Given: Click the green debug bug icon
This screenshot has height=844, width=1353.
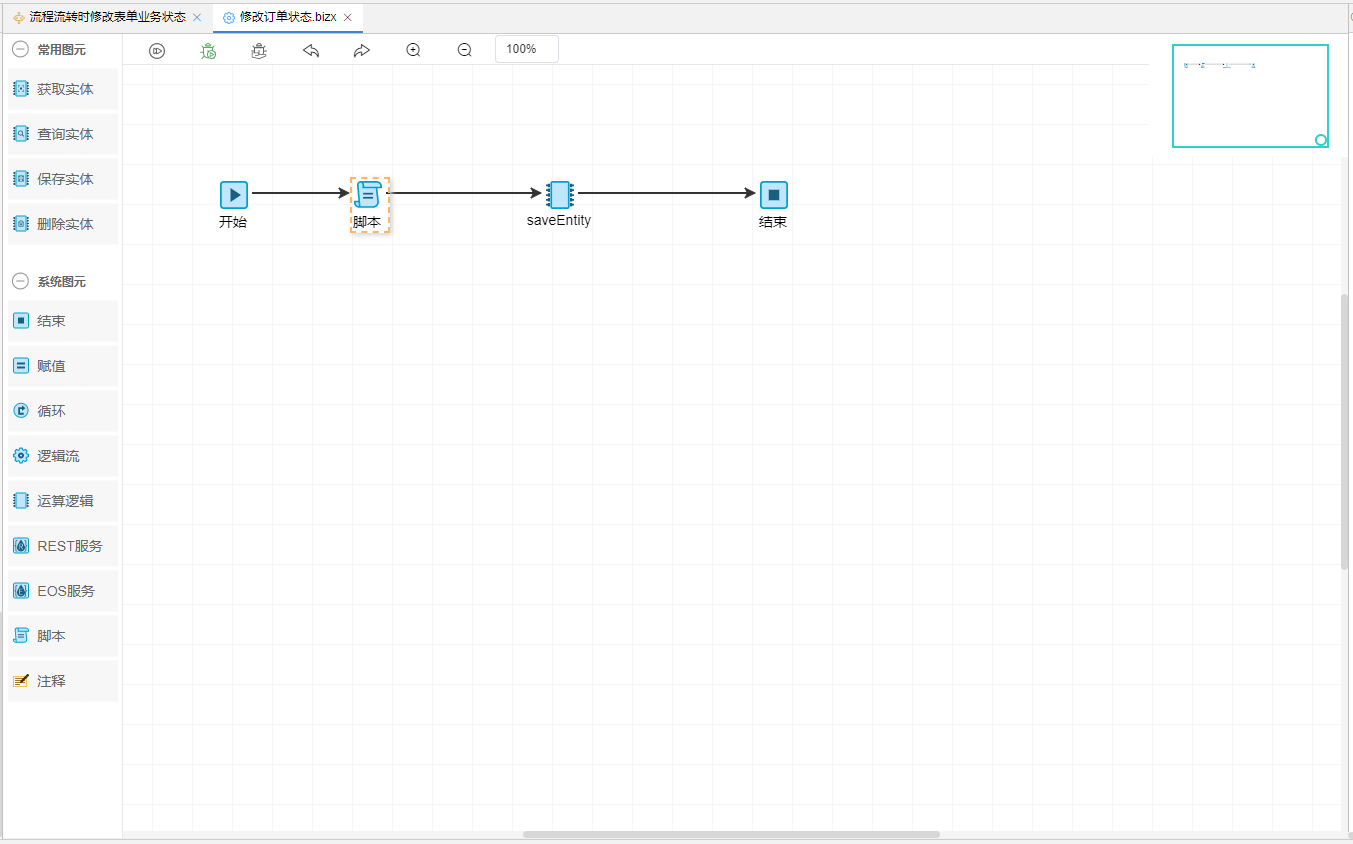Looking at the screenshot, I should tap(208, 51).
